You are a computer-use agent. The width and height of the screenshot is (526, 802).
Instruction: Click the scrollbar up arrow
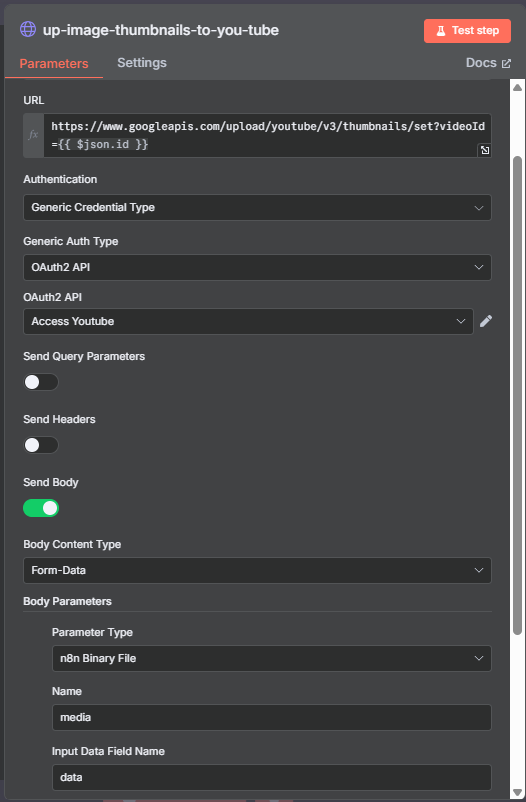point(517,88)
